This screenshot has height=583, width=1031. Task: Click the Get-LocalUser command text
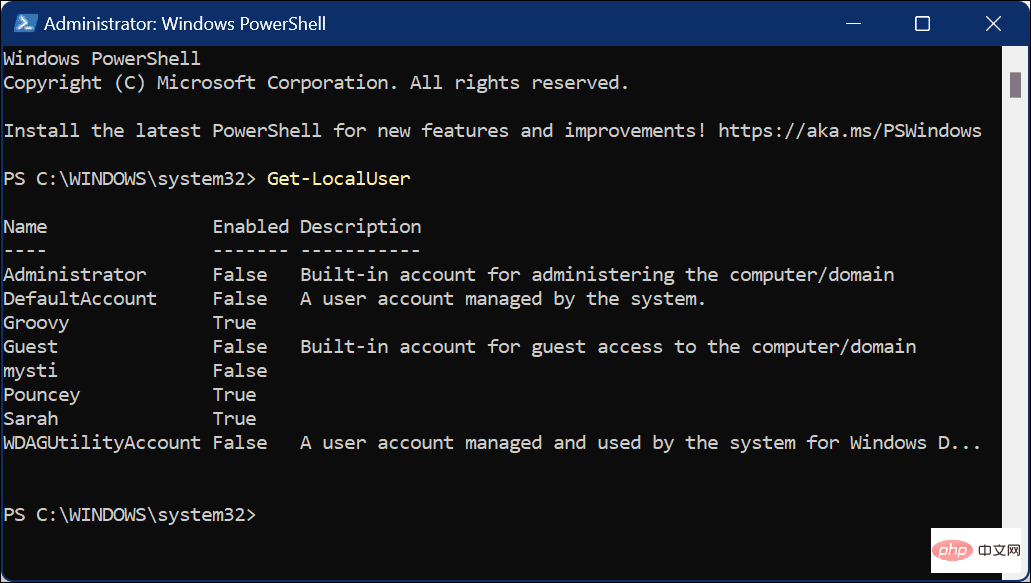[x=338, y=178]
